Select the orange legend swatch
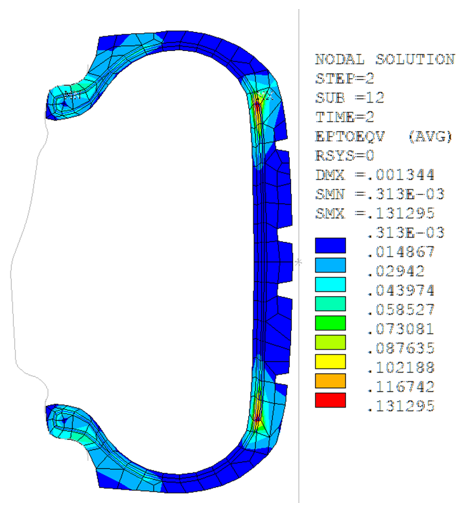473x512 pixels. [330, 381]
